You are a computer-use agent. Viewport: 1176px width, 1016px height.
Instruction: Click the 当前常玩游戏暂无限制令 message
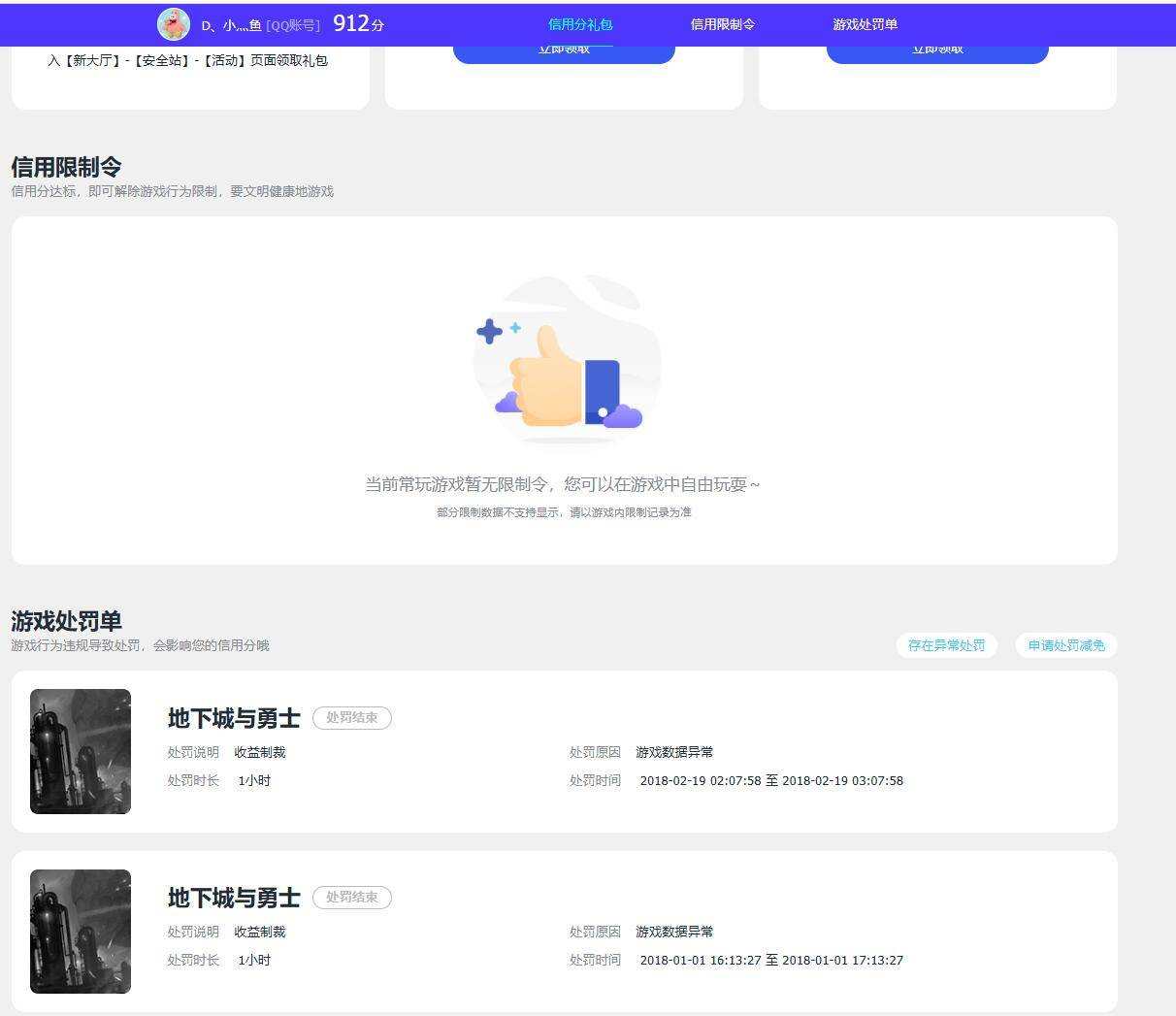click(x=563, y=484)
